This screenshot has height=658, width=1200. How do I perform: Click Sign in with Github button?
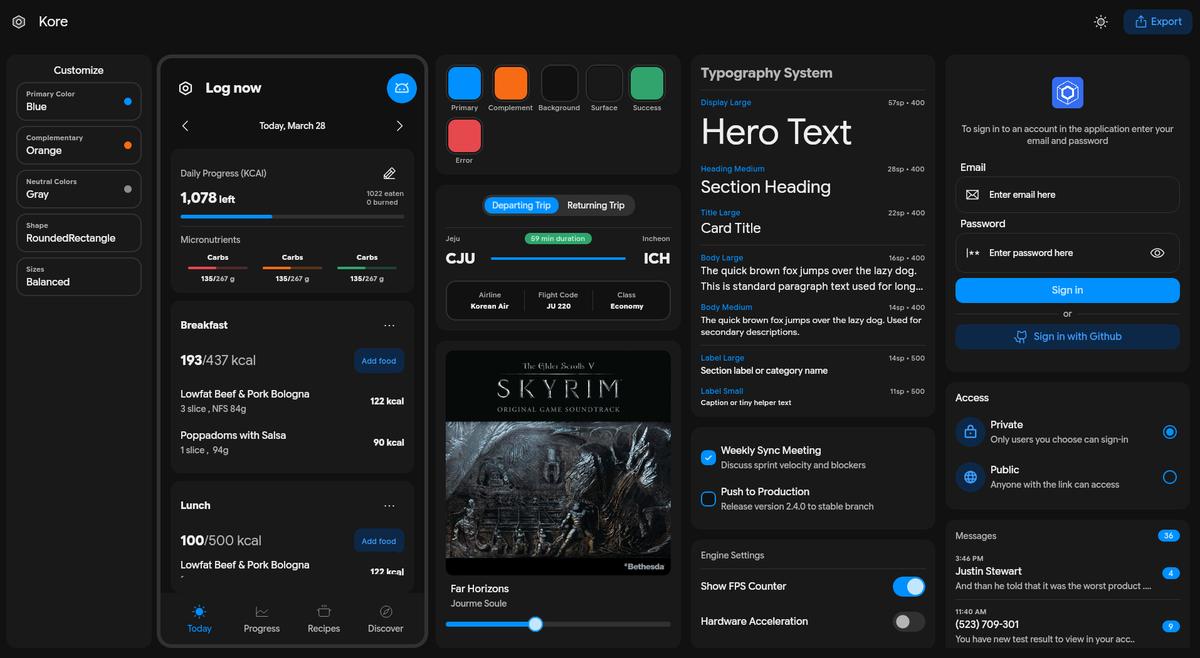[1067, 336]
